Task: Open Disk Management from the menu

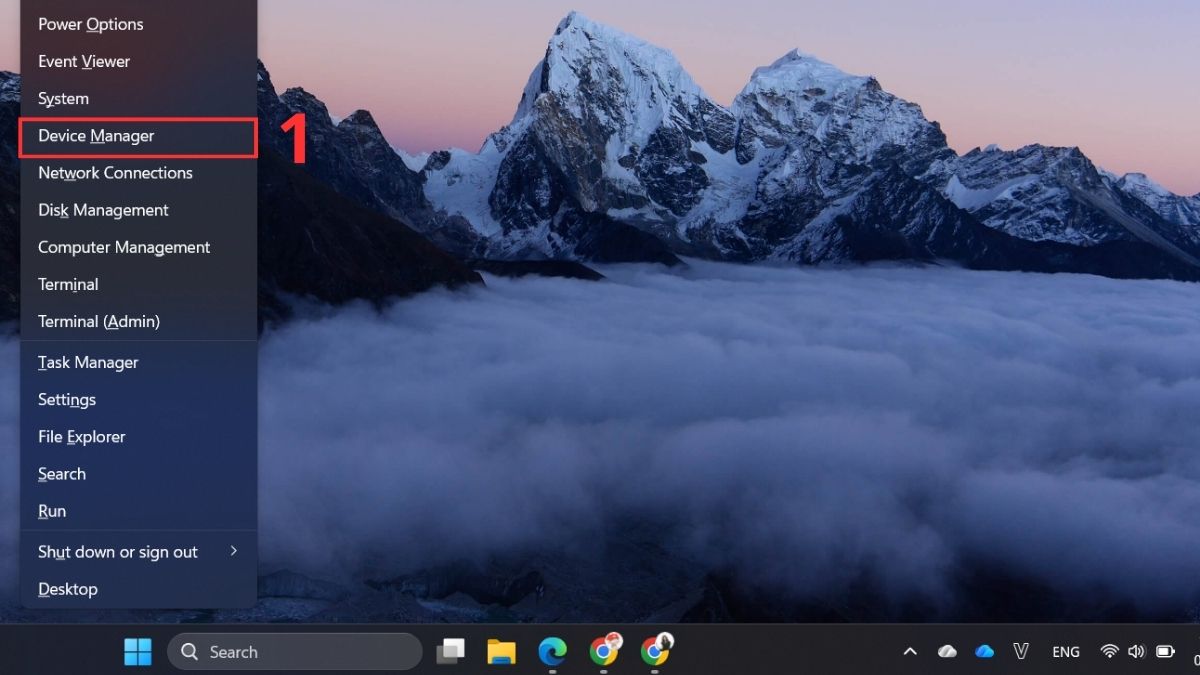Action: [102, 210]
